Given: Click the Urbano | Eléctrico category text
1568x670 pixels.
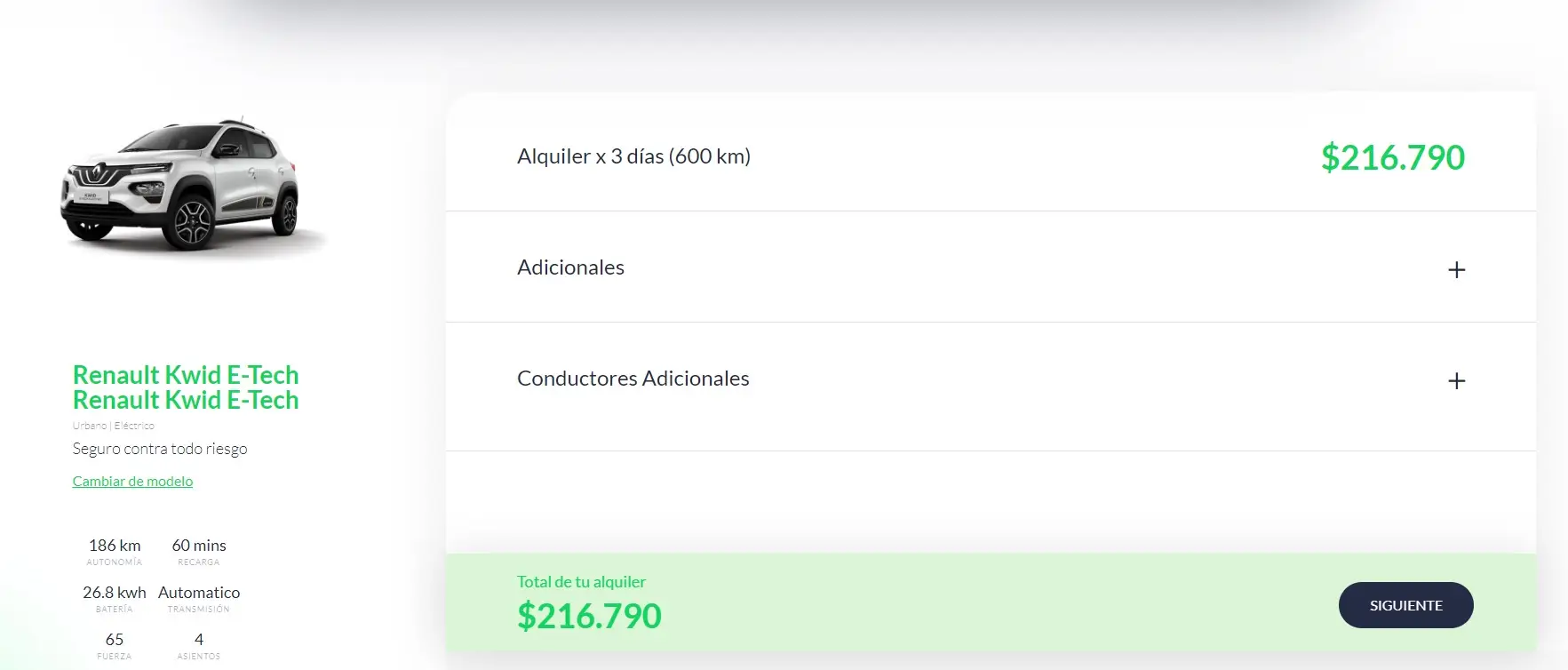Looking at the screenshot, I should coord(114,426).
